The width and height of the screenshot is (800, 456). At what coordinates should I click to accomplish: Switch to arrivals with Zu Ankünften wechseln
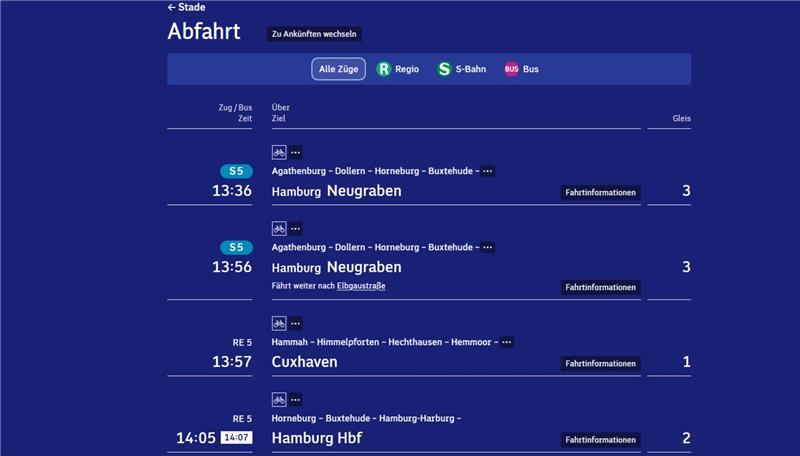[x=314, y=34]
